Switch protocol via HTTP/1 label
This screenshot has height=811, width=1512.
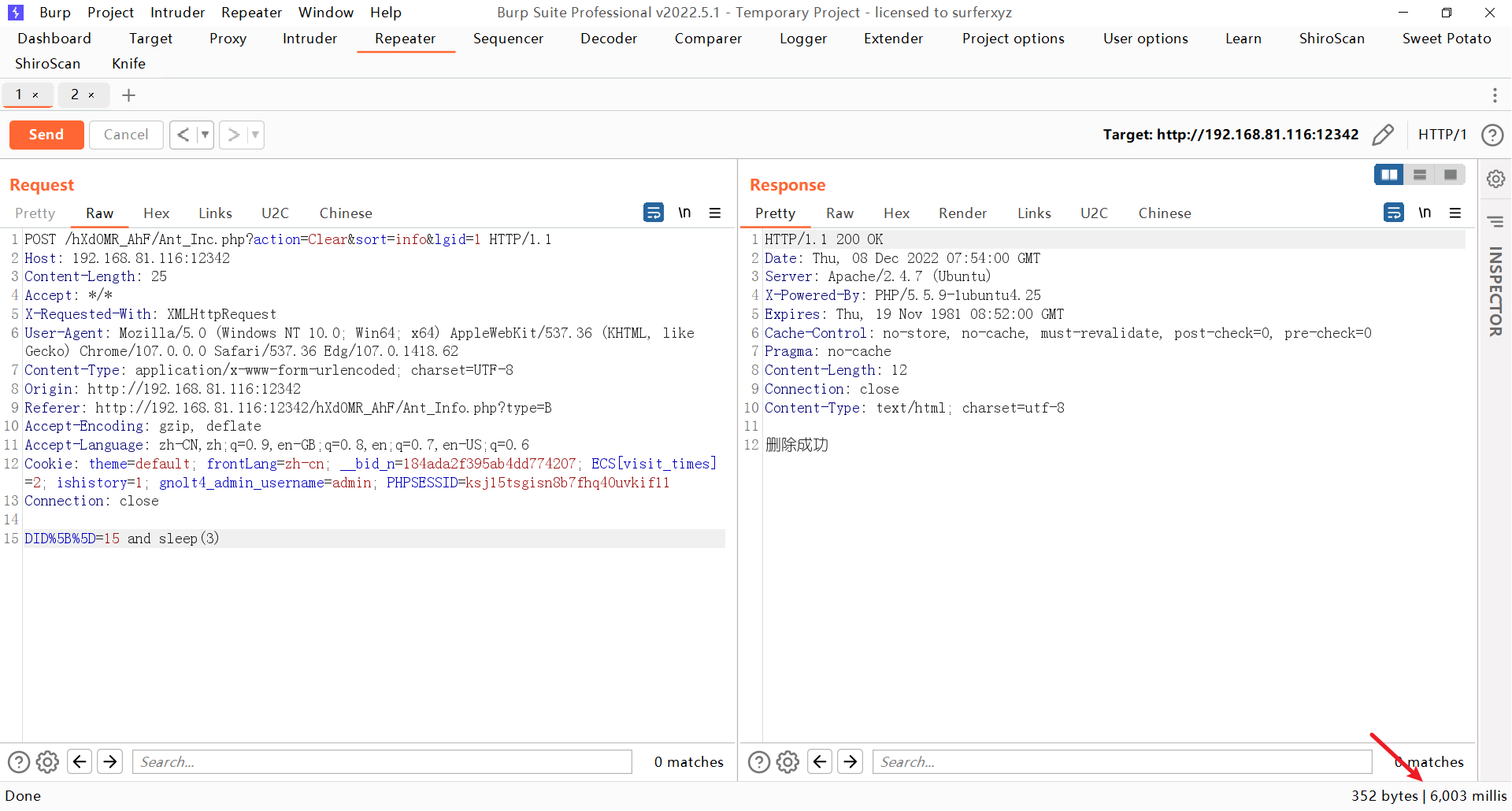pos(1442,135)
